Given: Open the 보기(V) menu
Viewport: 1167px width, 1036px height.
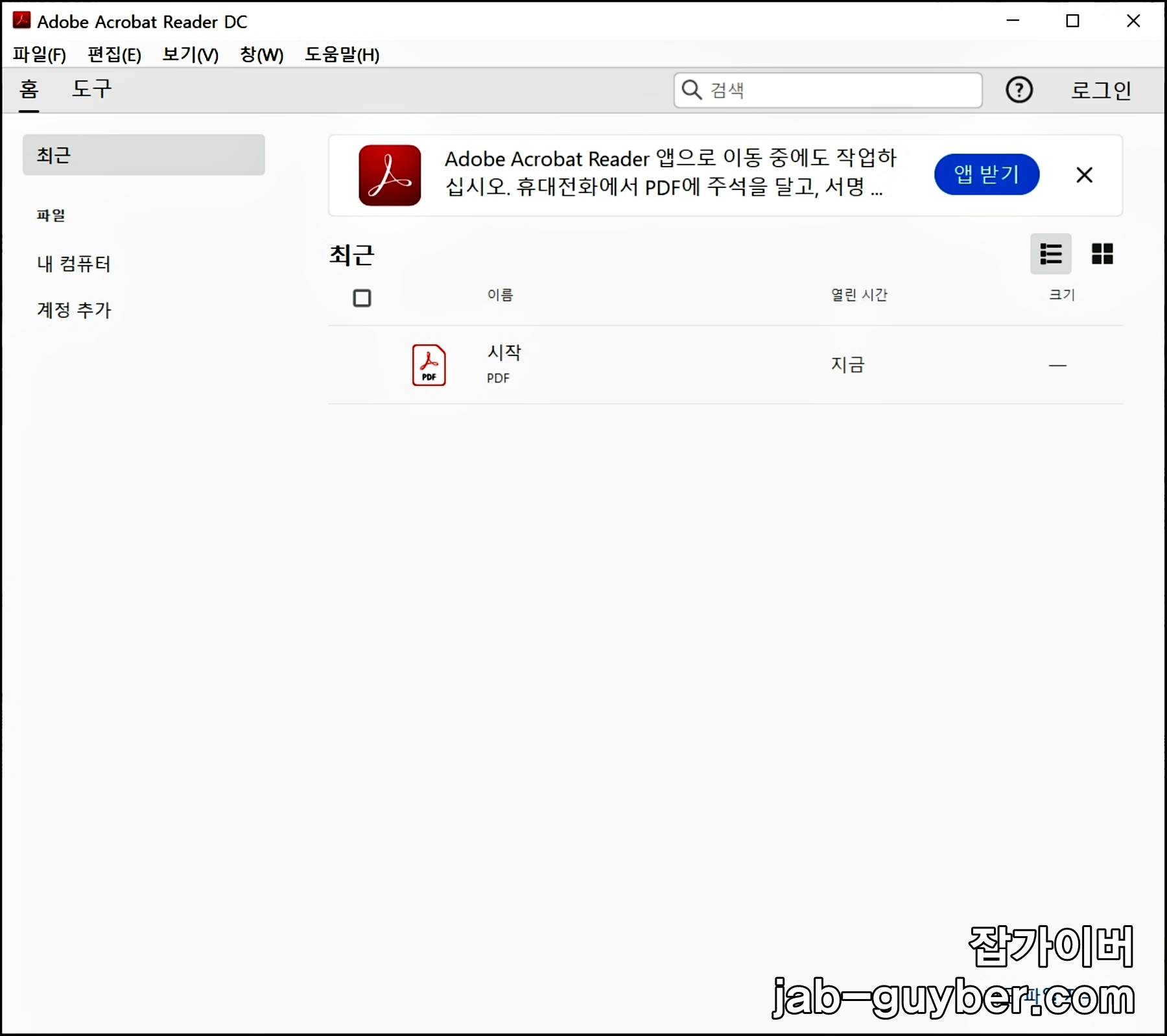Looking at the screenshot, I should click(x=191, y=54).
